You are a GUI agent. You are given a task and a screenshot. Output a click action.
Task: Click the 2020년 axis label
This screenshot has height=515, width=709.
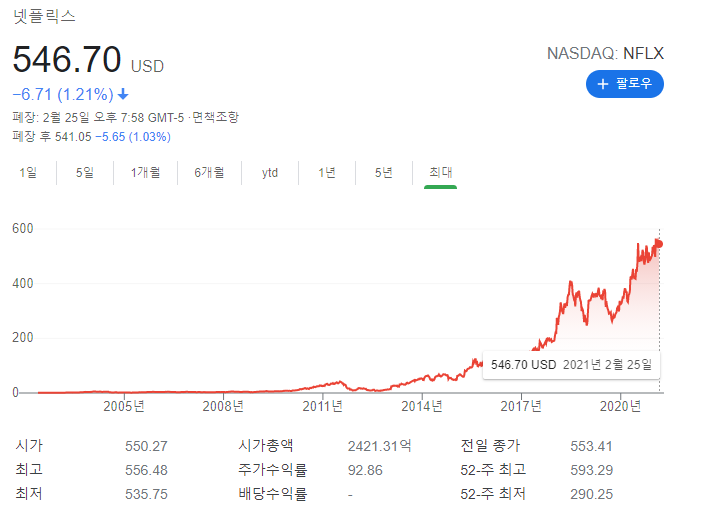click(x=620, y=406)
